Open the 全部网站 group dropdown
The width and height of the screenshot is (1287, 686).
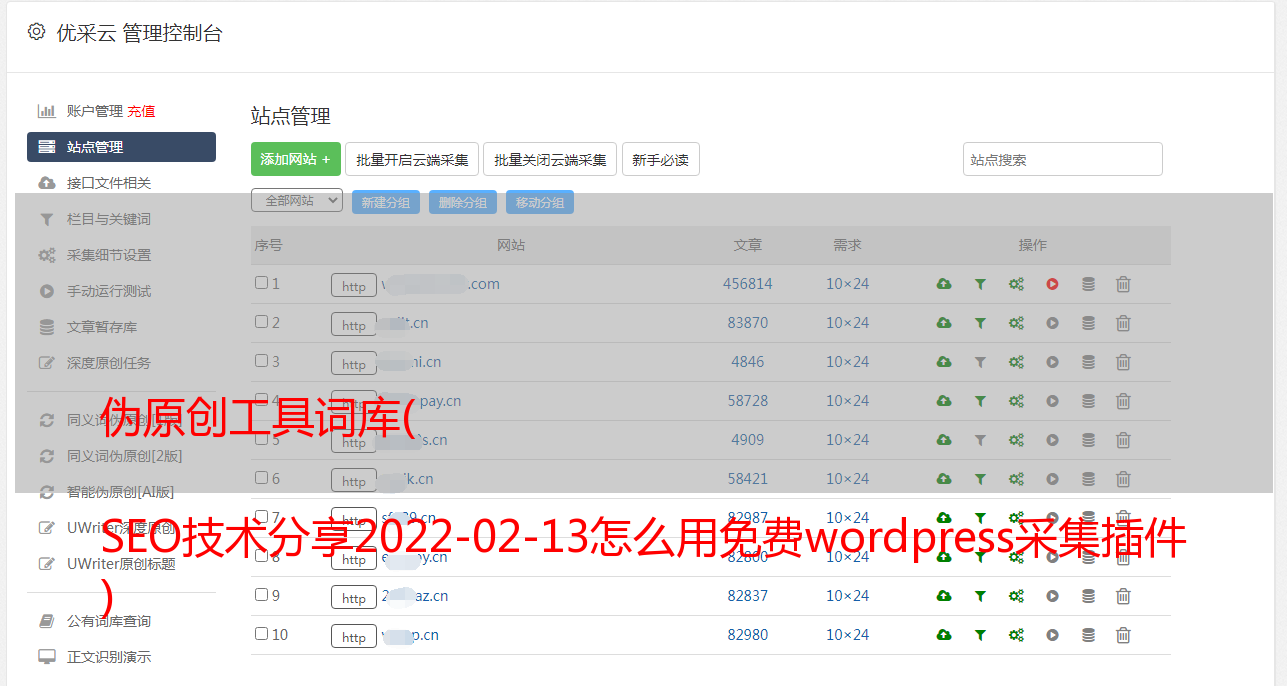297,201
